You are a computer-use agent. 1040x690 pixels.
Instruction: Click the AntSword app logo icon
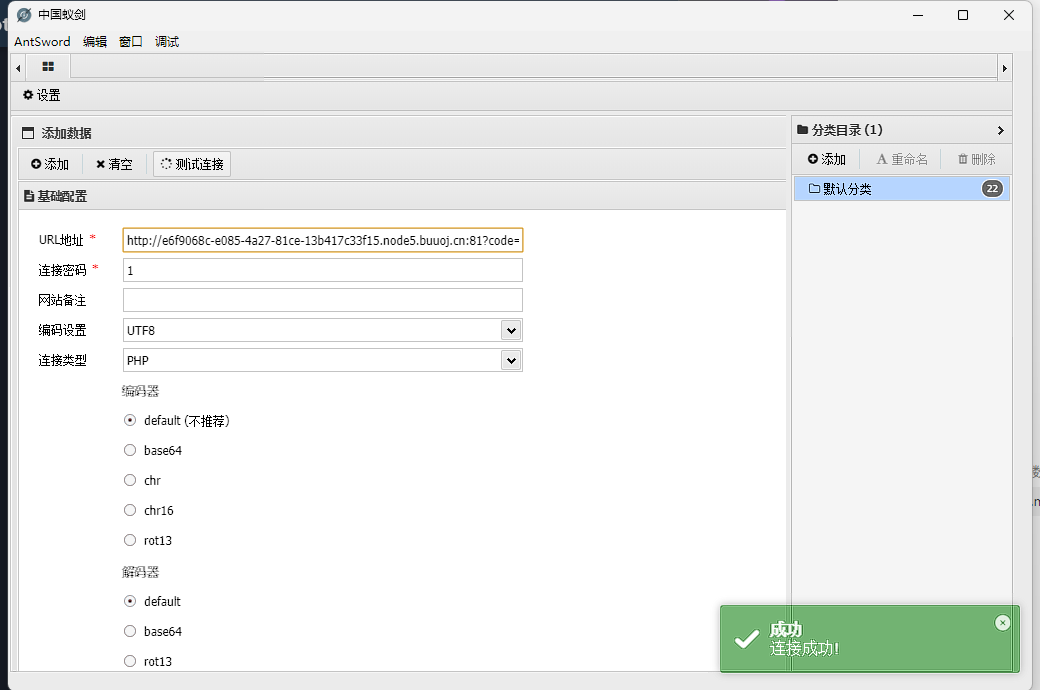point(24,15)
